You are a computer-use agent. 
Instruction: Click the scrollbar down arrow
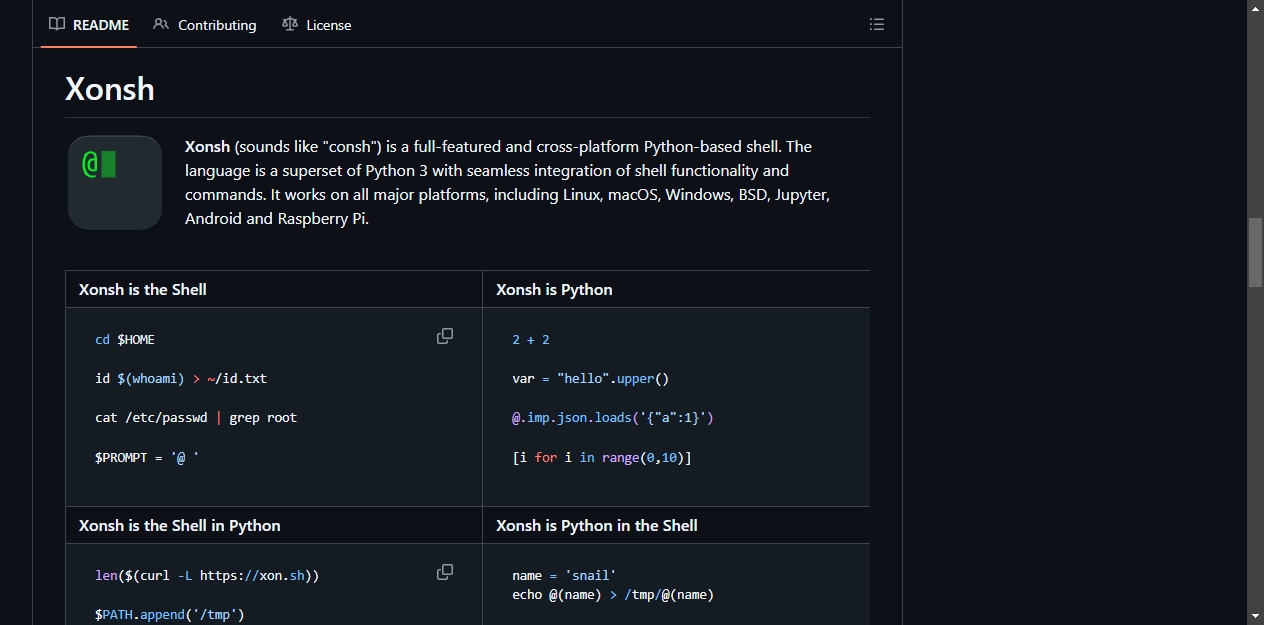[1255, 616]
